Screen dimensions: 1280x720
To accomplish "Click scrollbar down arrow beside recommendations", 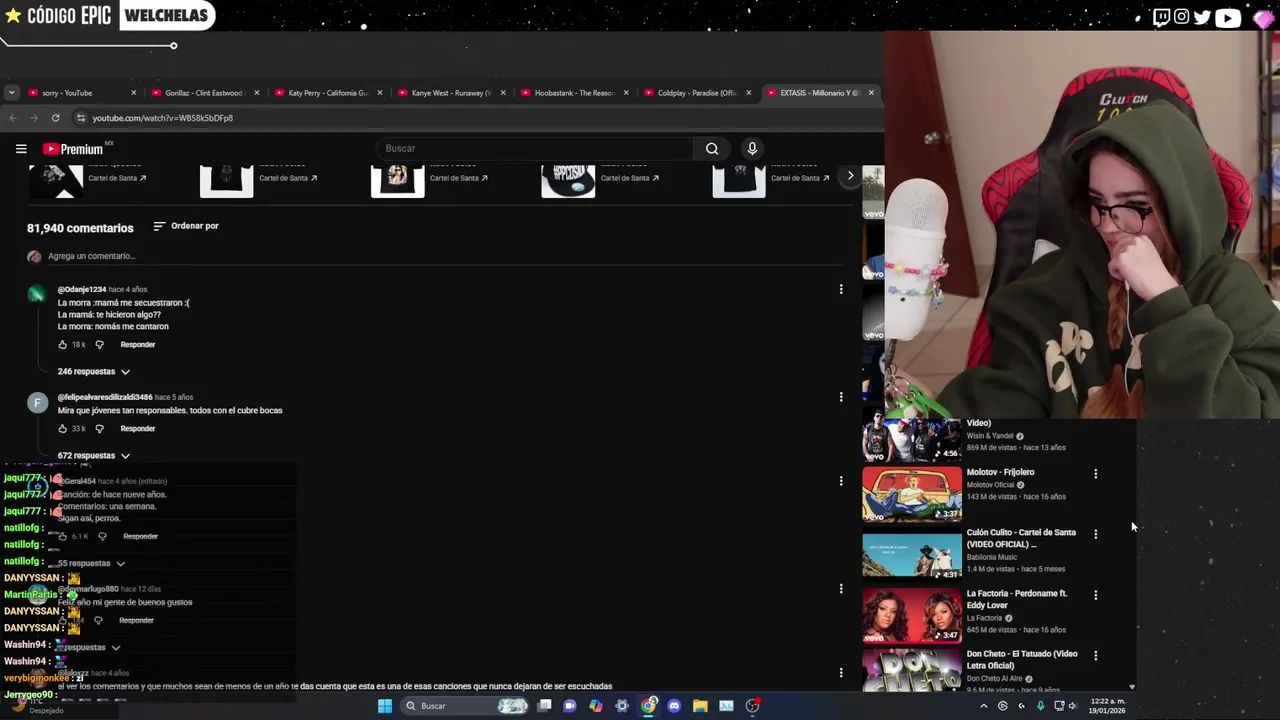I will [x=1132, y=687].
